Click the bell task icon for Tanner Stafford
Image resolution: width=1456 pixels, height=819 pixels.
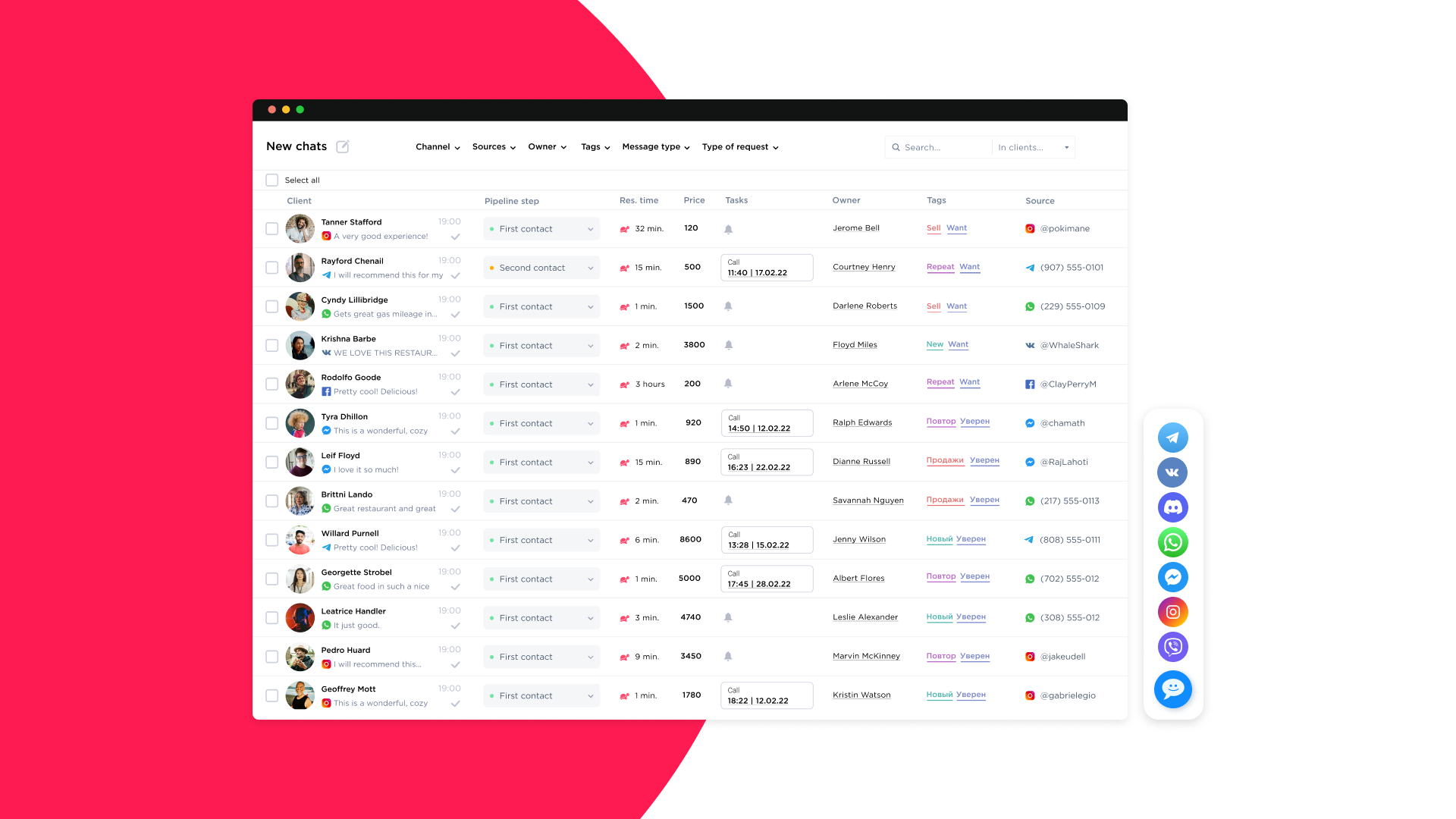(x=728, y=229)
